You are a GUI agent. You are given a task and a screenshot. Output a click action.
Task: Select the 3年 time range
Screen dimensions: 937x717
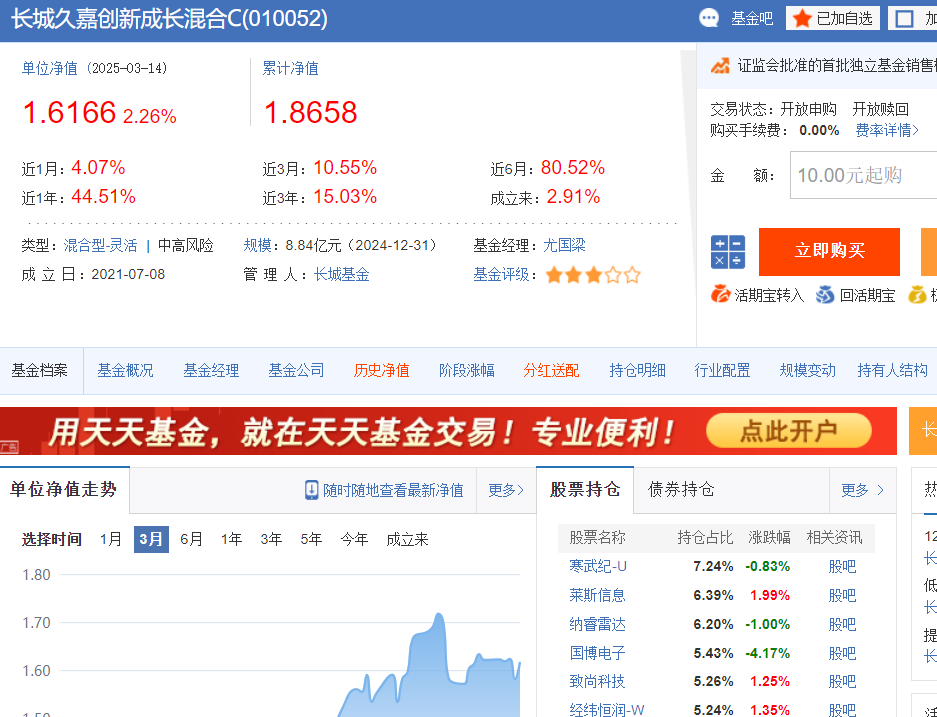click(x=271, y=540)
